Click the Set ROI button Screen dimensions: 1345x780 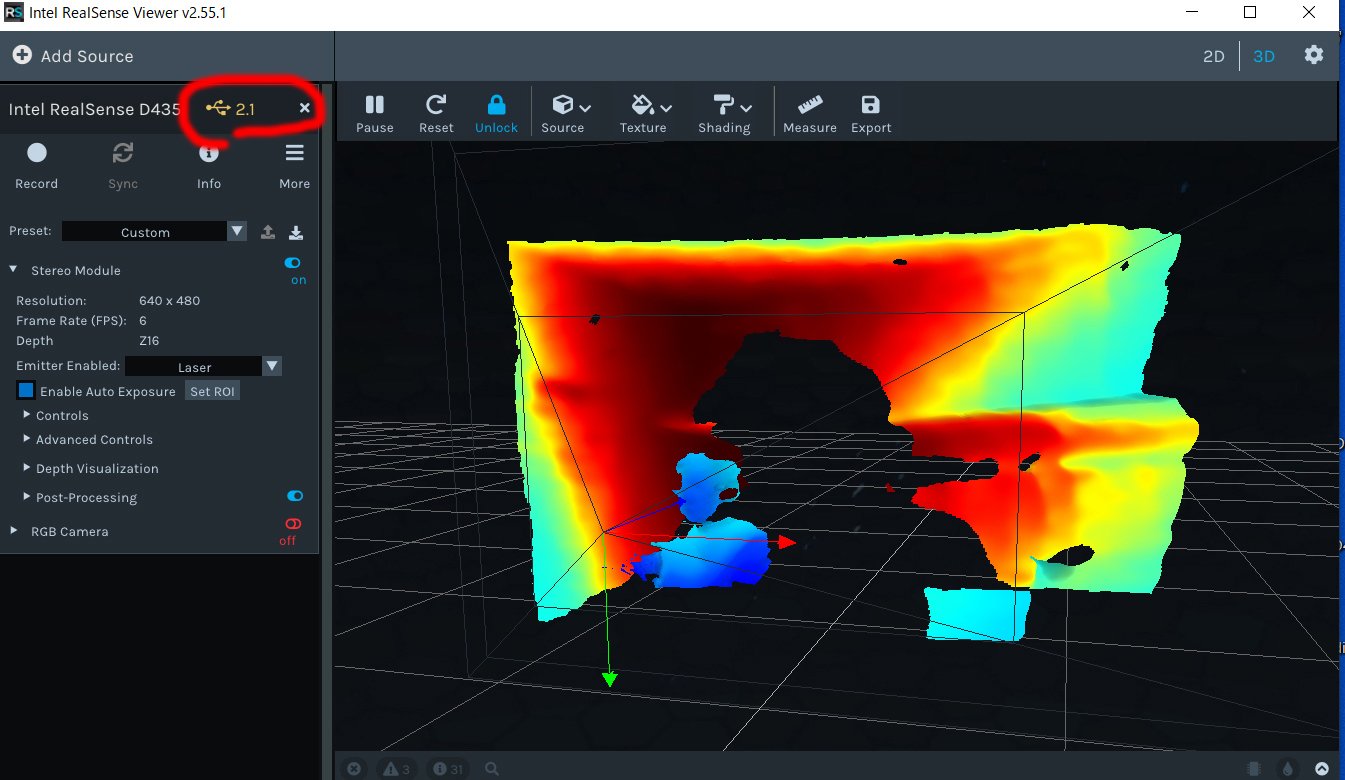coord(213,391)
